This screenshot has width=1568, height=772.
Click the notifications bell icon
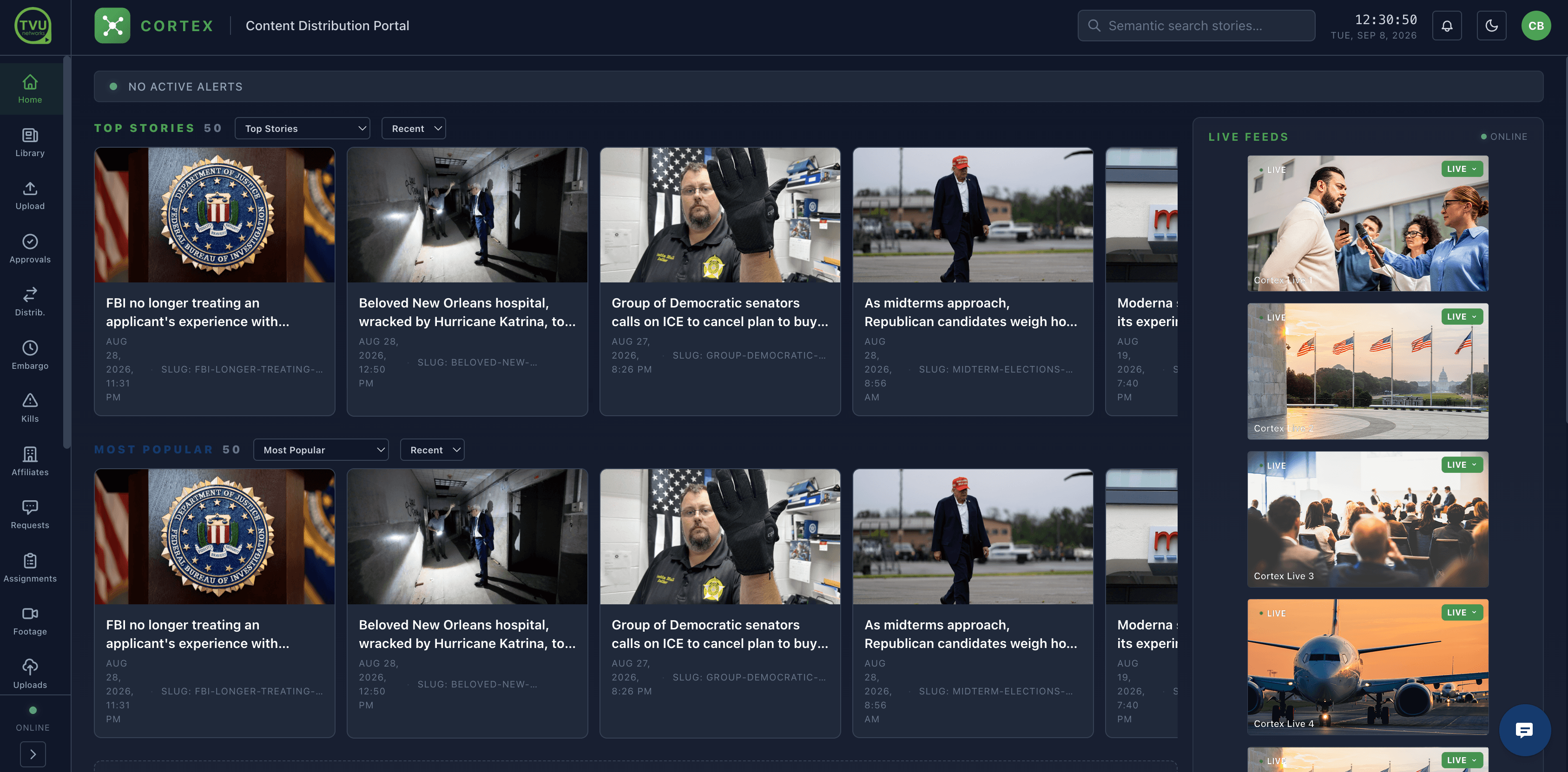[x=1447, y=26]
